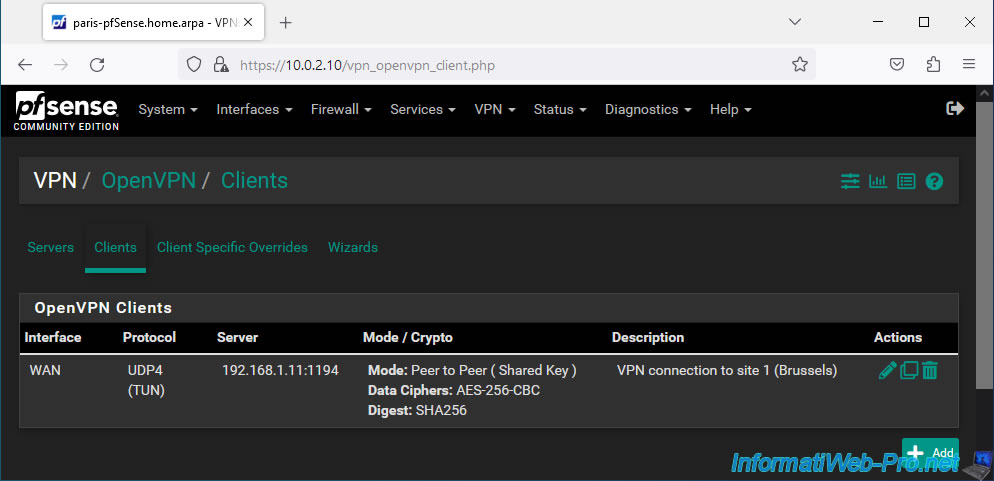Follow the OpenVPN breadcrumb link
The height and width of the screenshot is (481, 994).
pos(148,181)
